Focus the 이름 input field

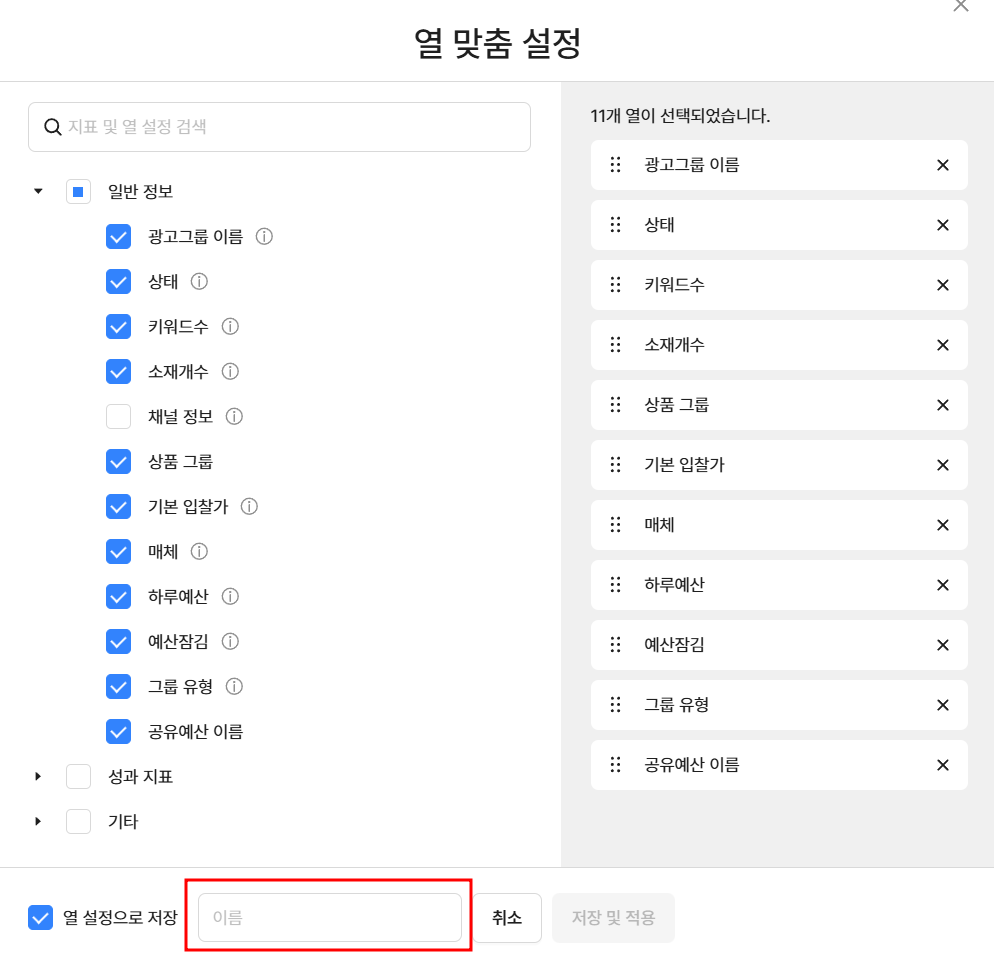coord(330,917)
